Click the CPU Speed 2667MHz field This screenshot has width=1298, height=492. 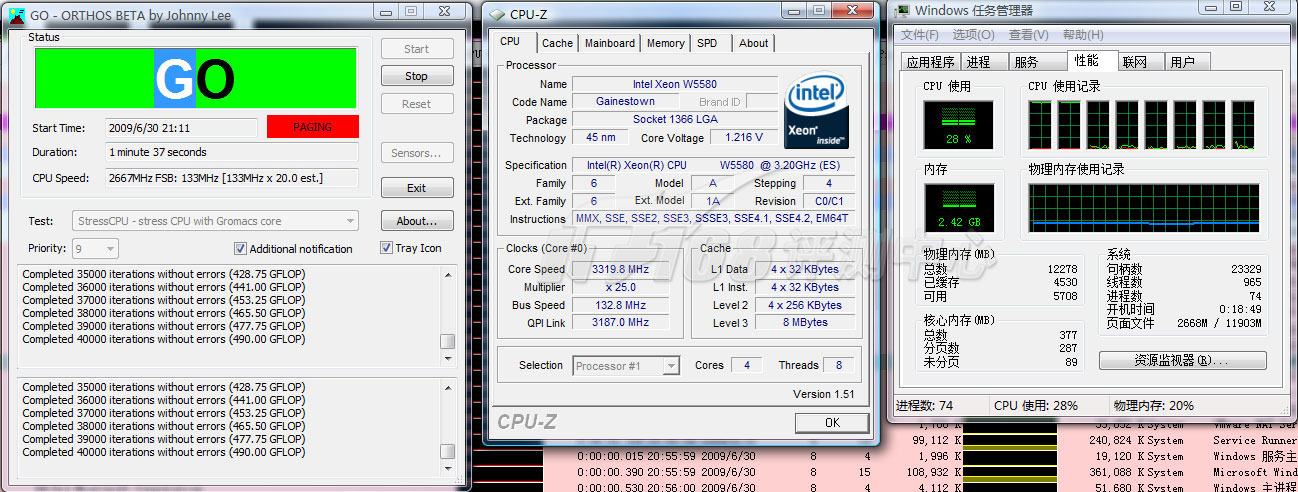tap(232, 178)
